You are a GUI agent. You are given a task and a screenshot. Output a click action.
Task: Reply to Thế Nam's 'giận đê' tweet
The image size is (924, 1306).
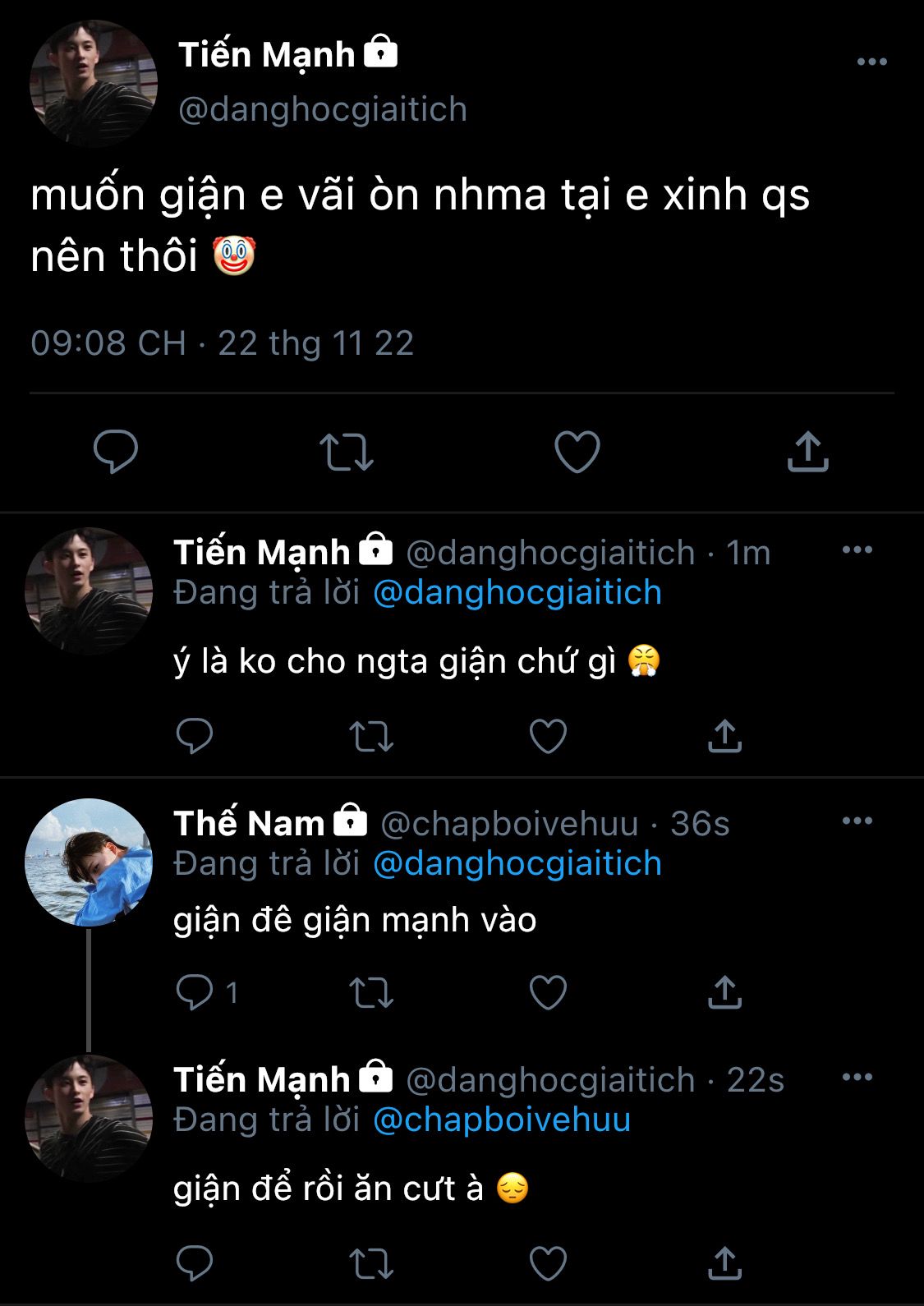[x=195, y=992]
